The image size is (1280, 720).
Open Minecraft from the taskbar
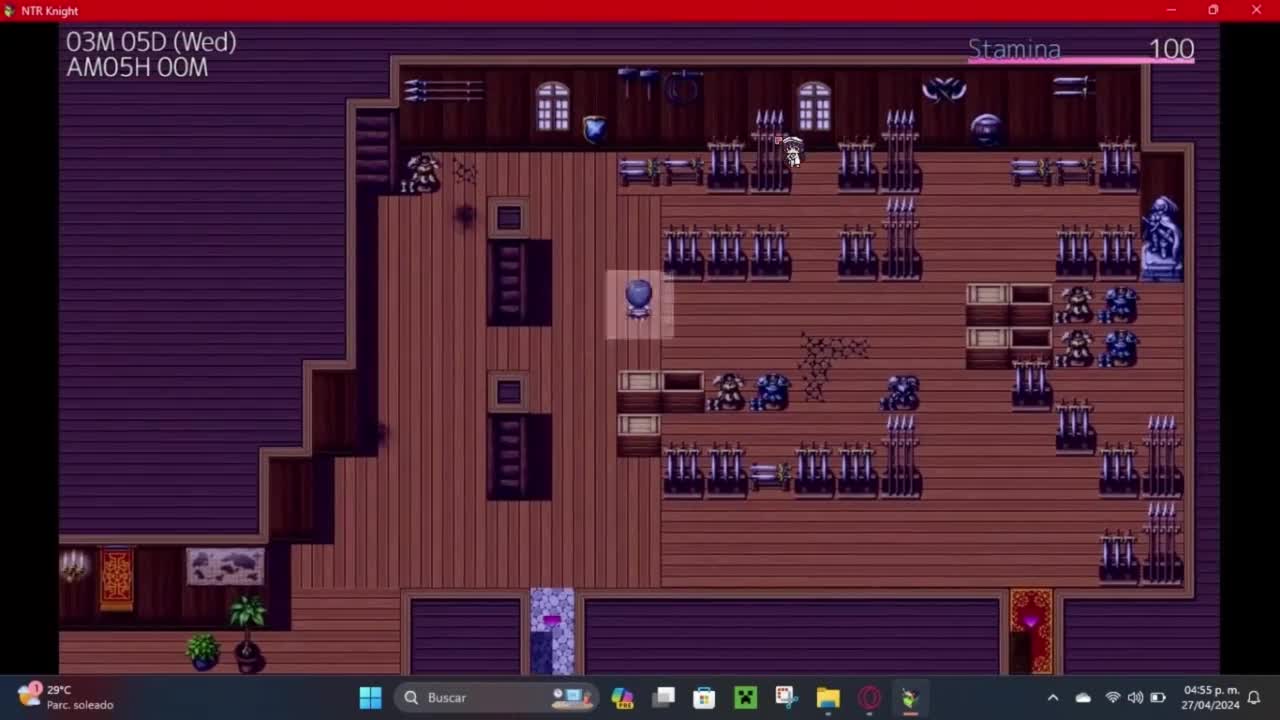(745, 697)
